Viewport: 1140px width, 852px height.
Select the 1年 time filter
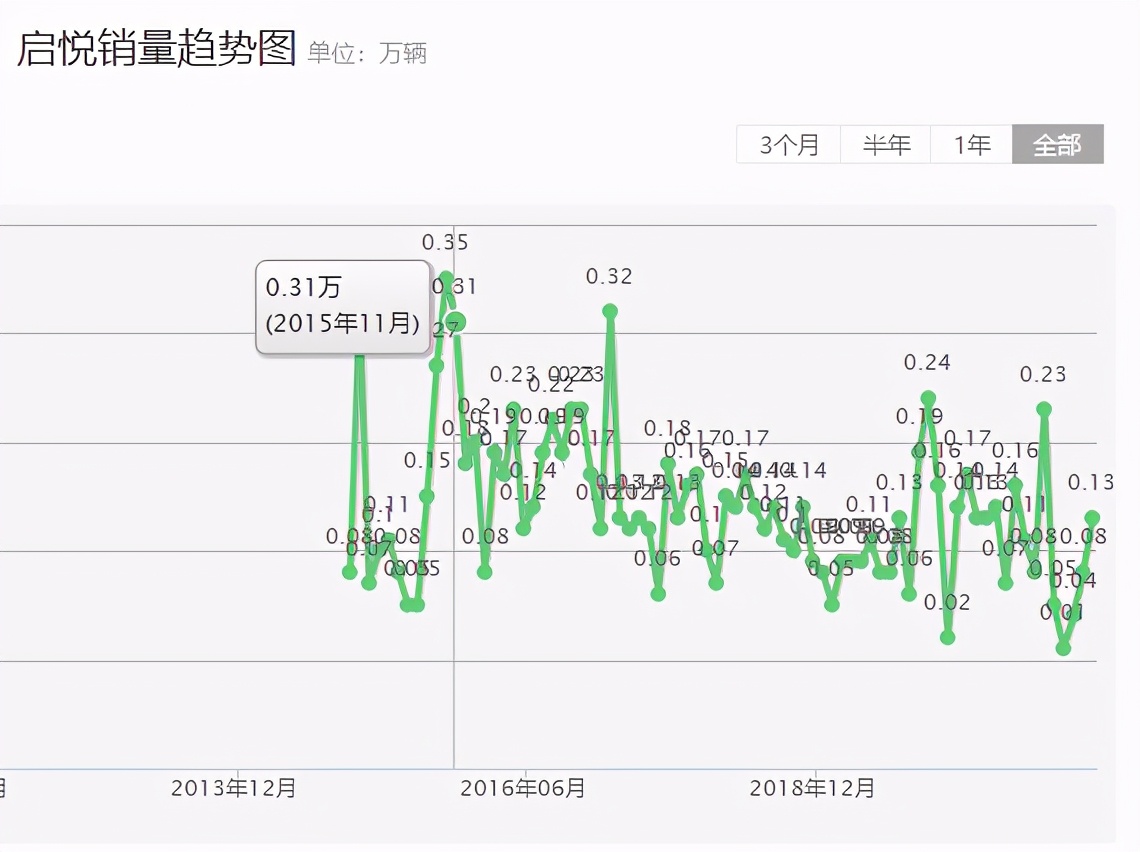click(969, 145)
